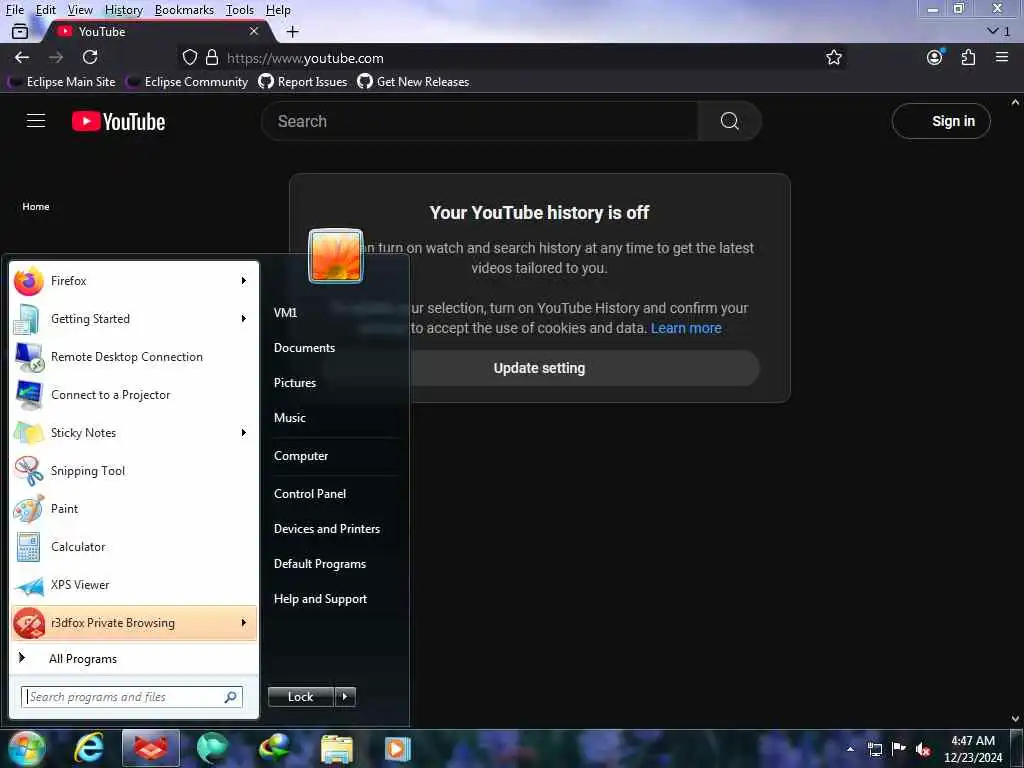Open Devices and Printers
1024x768 pixels.
327,528
